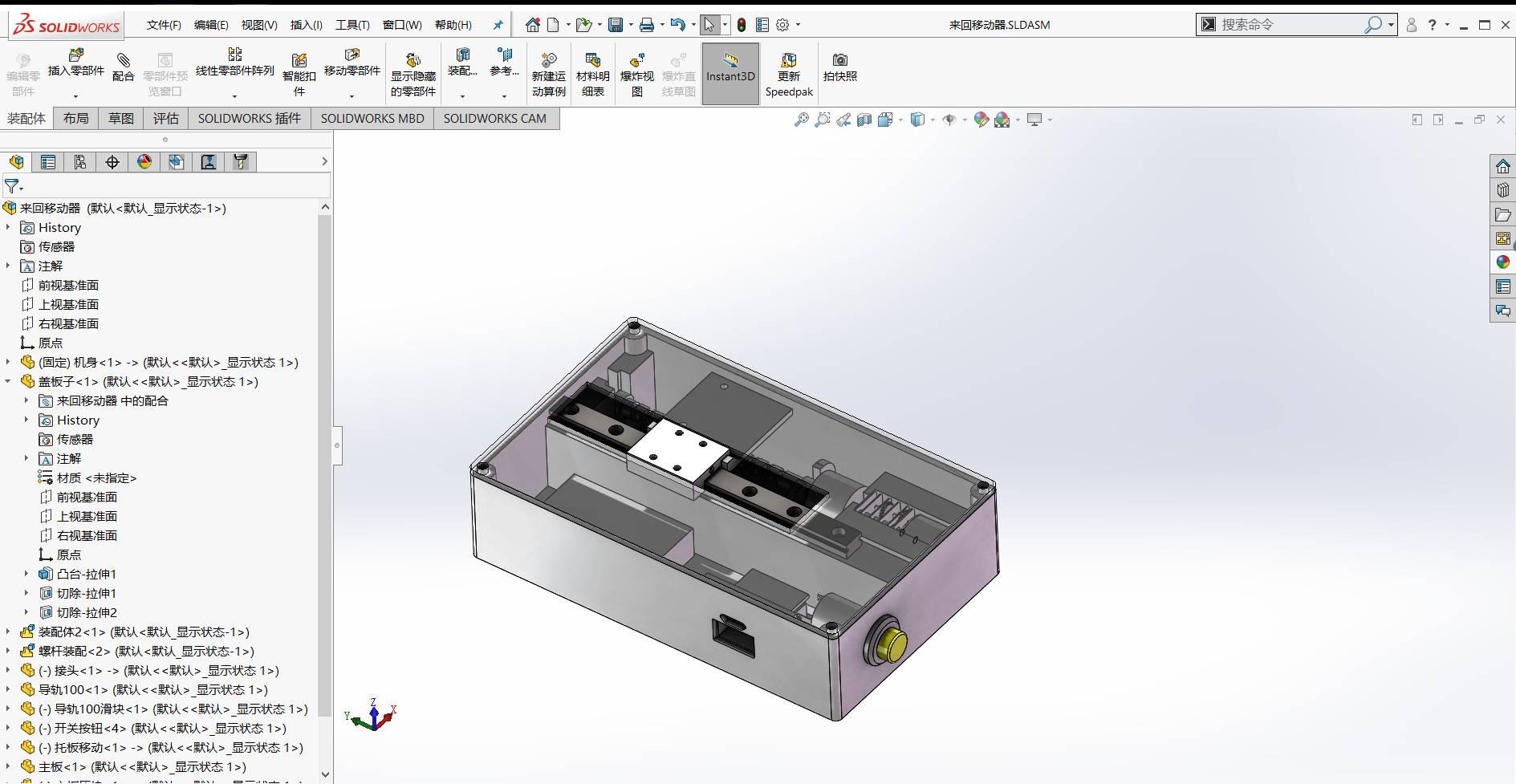Open File Explorer folder in task pane
This screenshot has width=1516, height=784.
point(1503,214)
